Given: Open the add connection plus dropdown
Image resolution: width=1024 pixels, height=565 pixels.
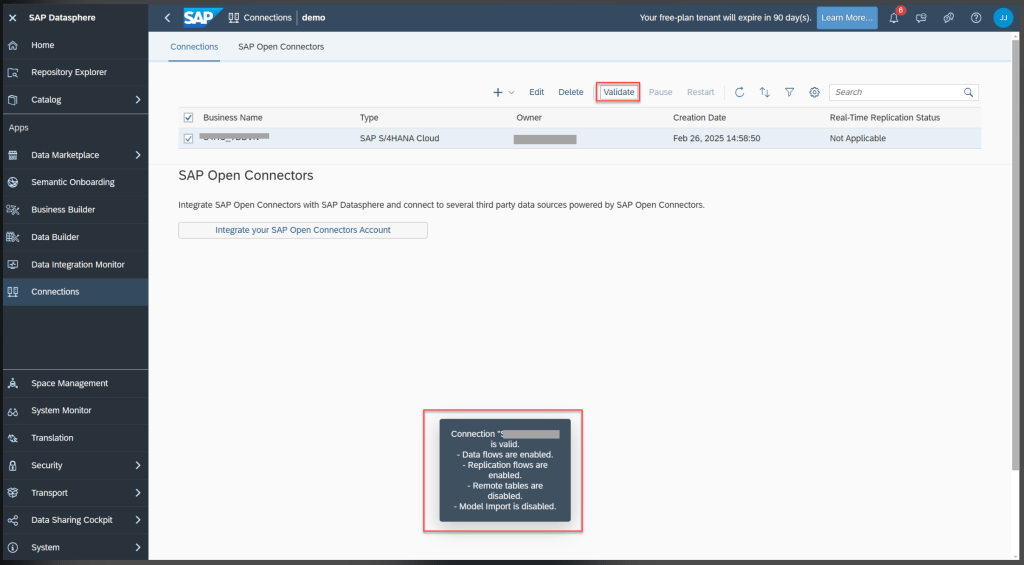Looking at the screenshot, I should click(x=503, y=92).
